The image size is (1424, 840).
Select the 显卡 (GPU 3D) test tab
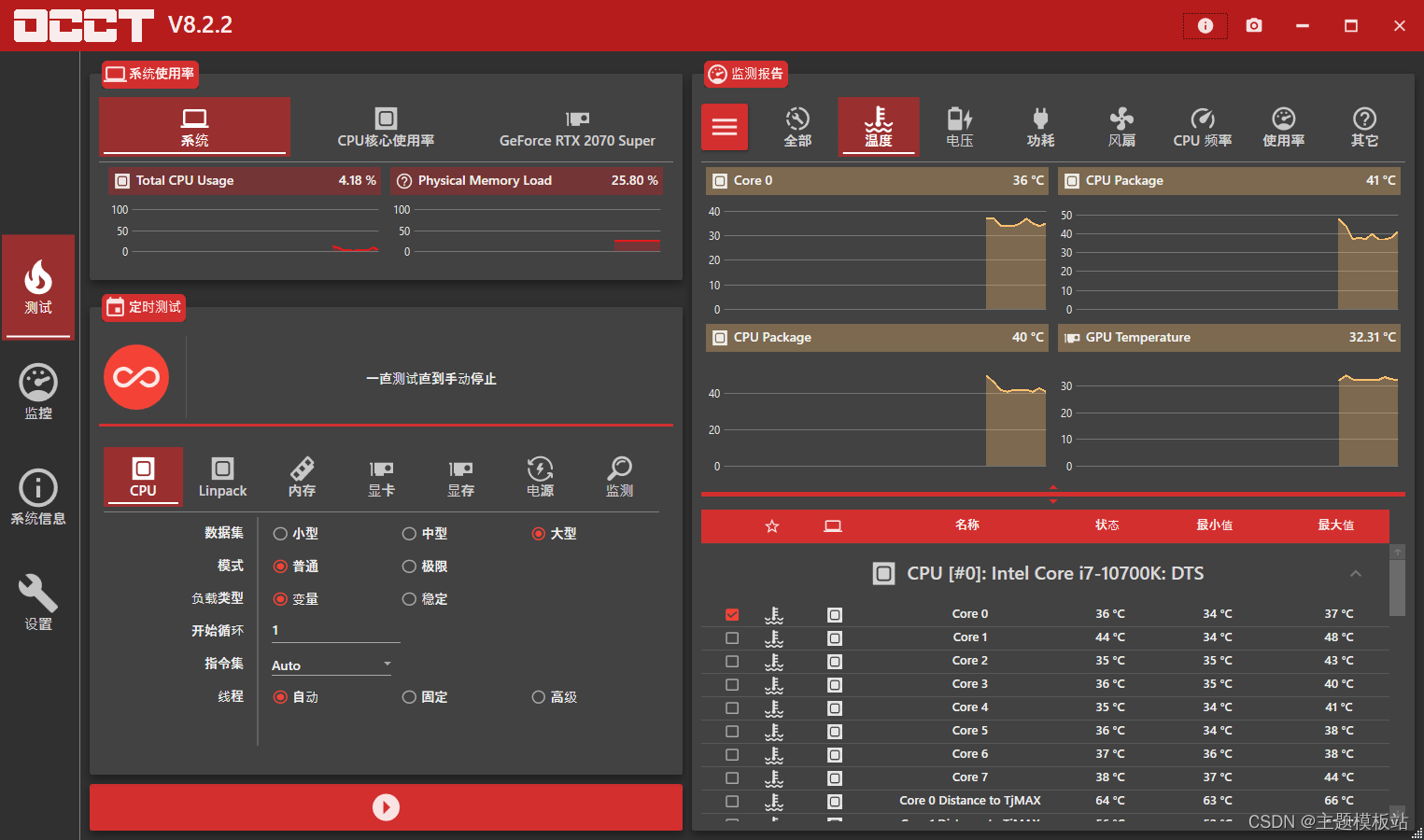tap(381, 477)
